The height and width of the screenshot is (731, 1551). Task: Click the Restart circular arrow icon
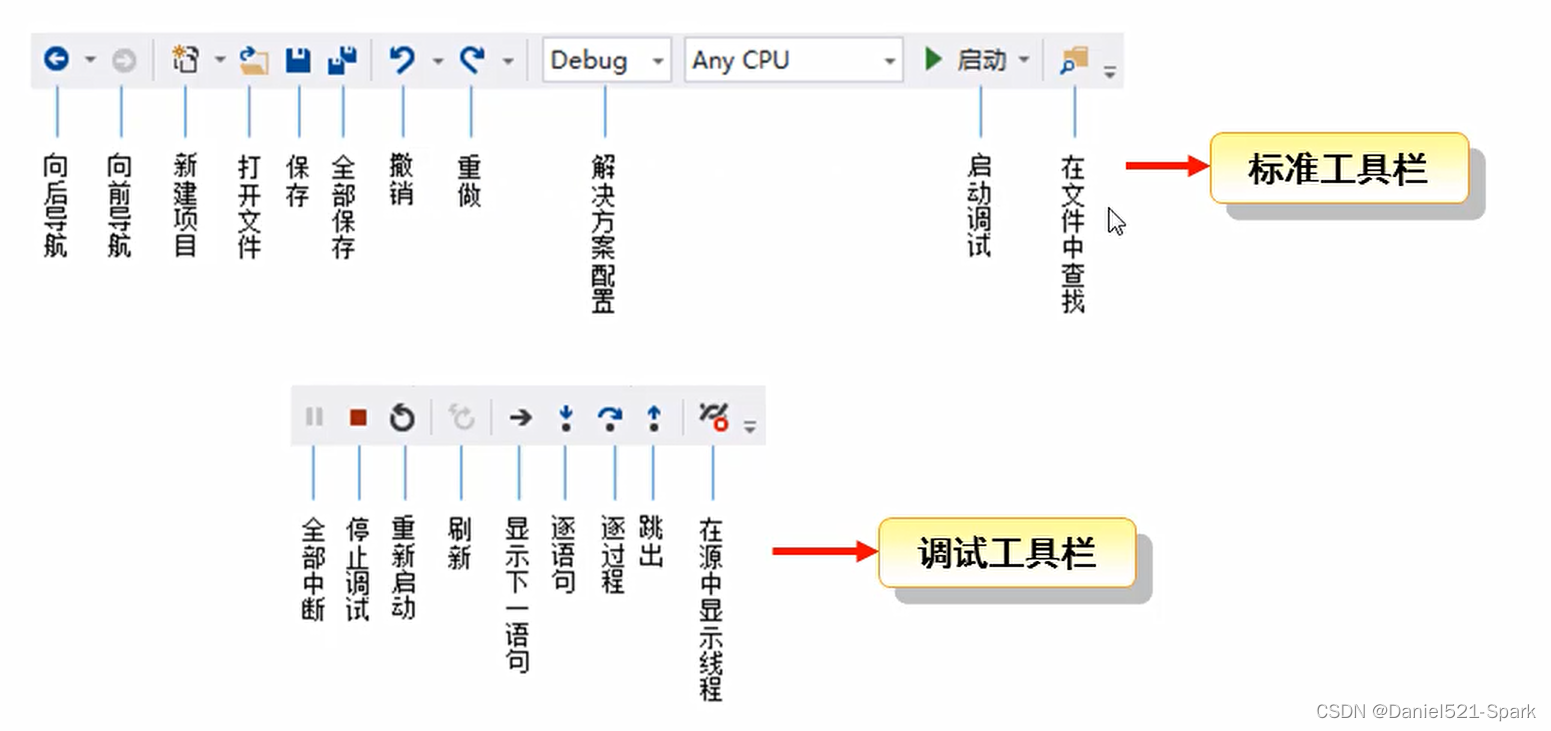[x=402, y=417]
